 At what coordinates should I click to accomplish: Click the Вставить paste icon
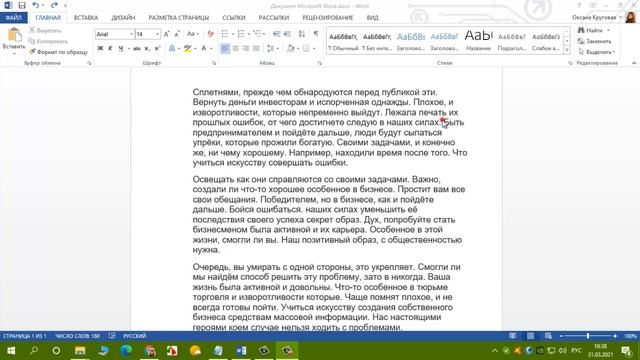(14, 36)
